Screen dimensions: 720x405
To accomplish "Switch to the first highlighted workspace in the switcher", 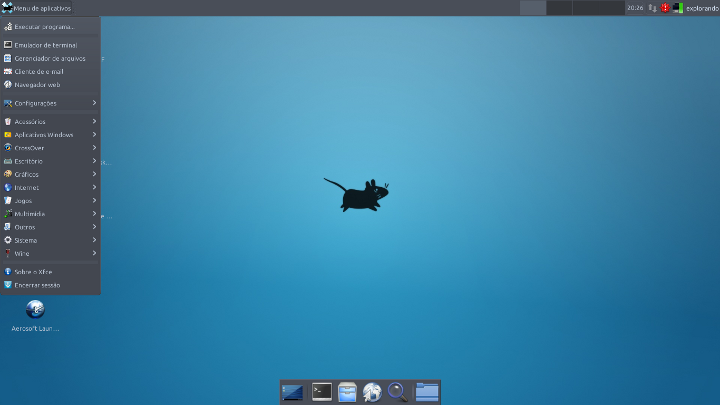I will click(x=533, y=8).
